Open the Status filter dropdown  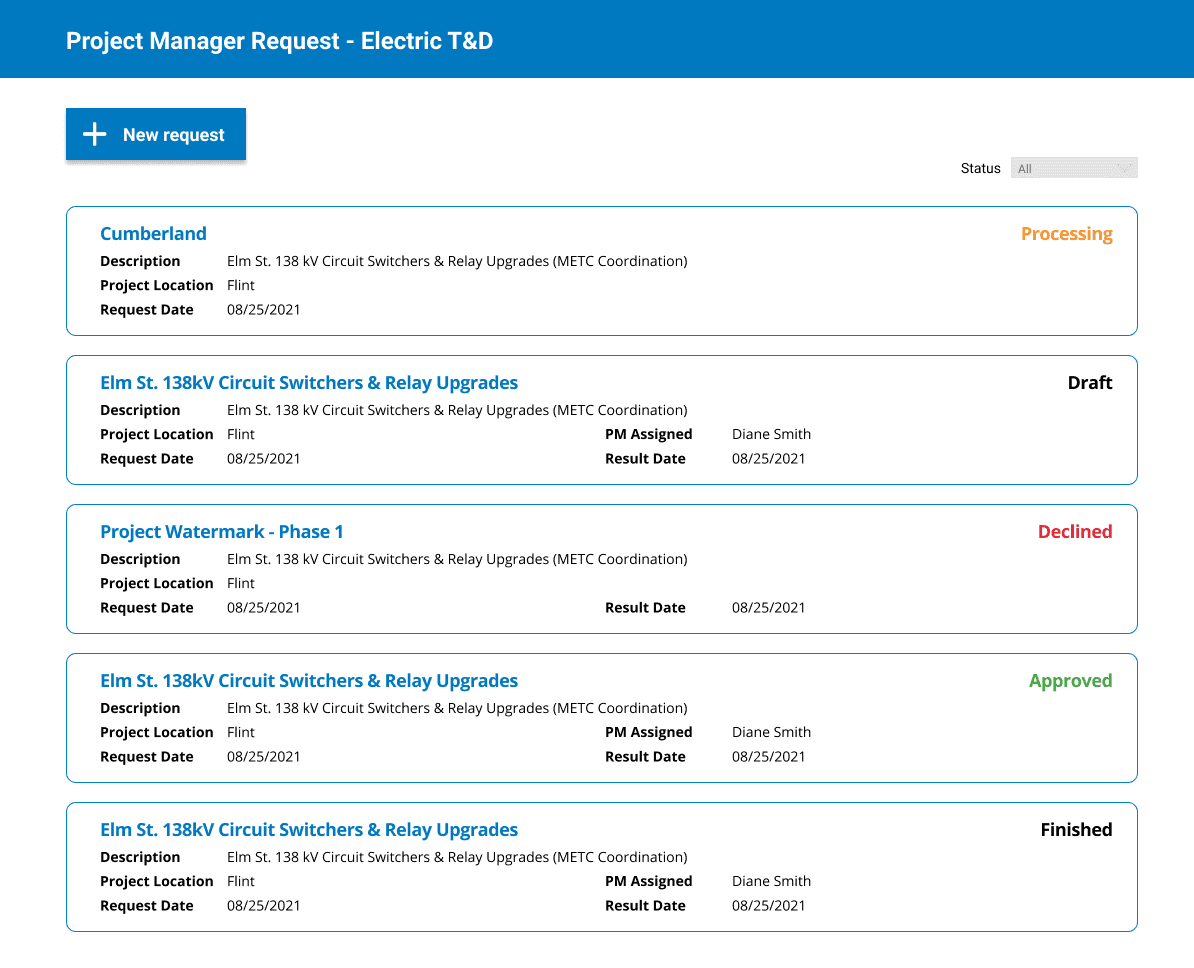click(1074, 168)
